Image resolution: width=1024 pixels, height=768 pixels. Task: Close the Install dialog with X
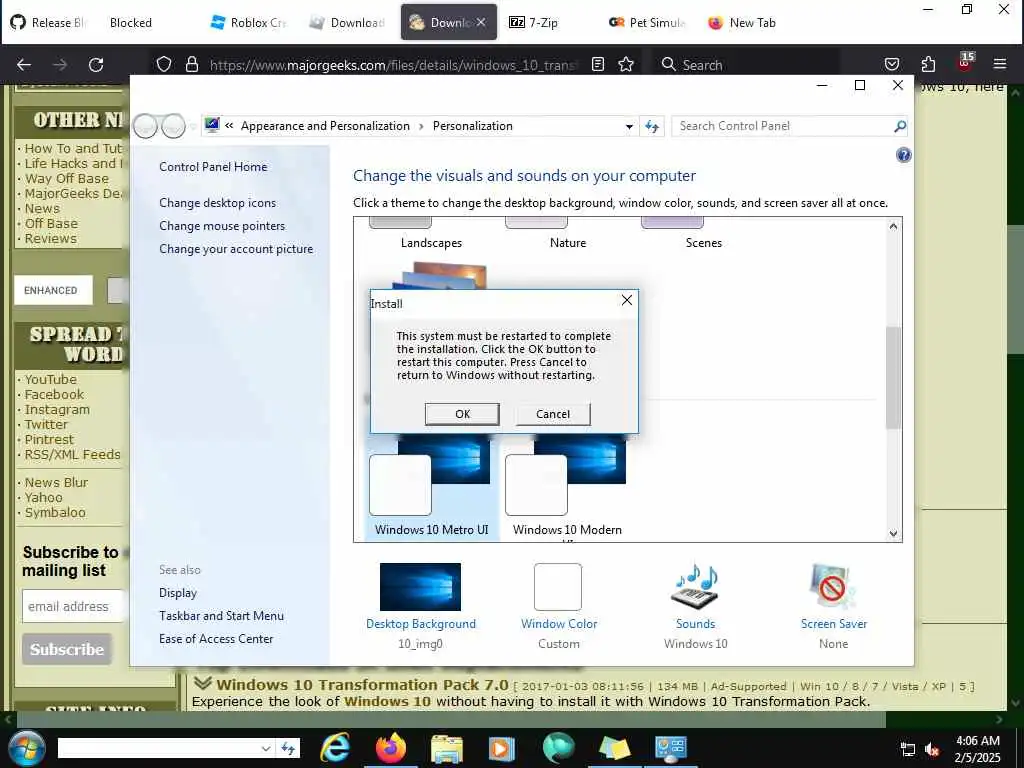626,300
